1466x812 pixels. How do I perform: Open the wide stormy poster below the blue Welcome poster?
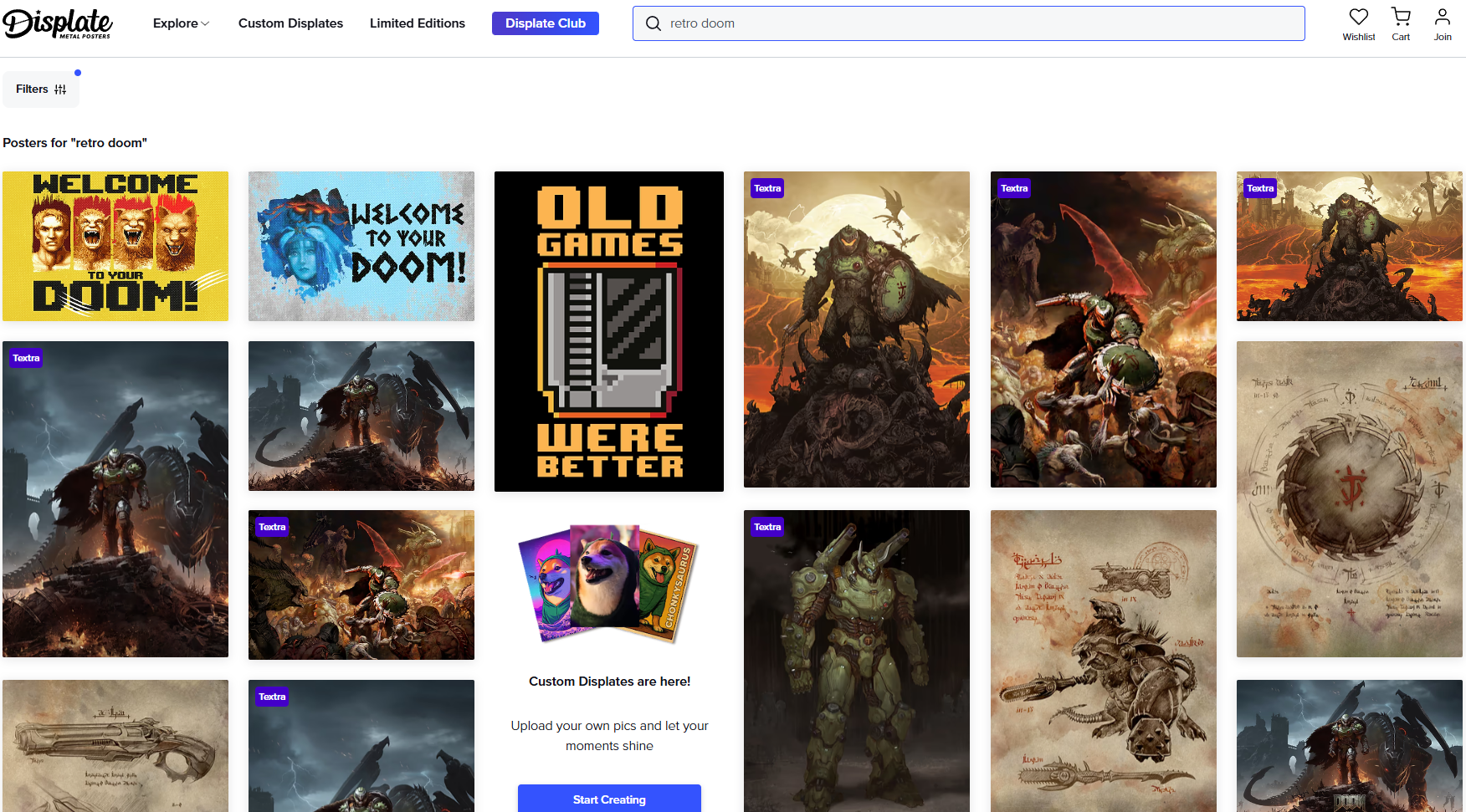tap(361, 416)
